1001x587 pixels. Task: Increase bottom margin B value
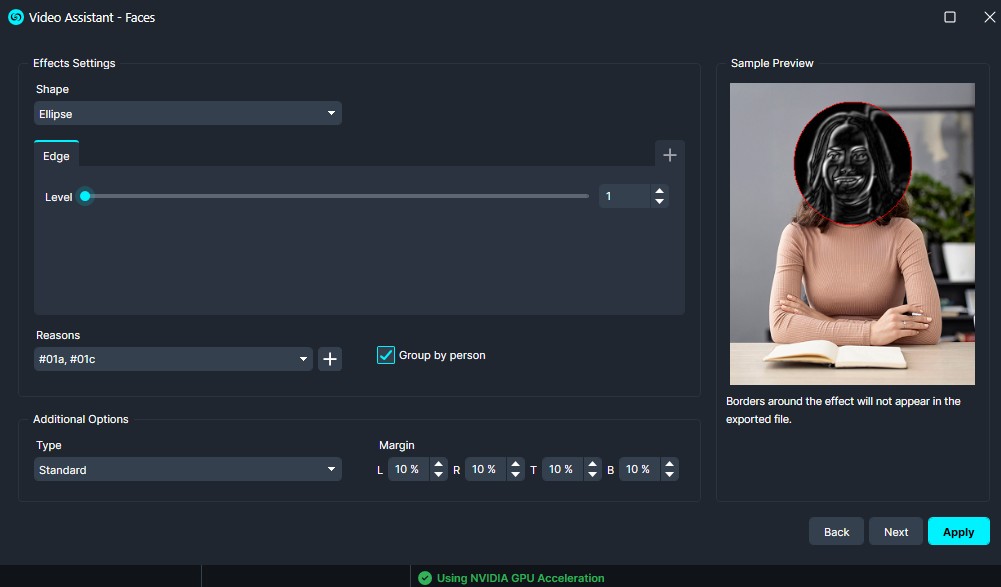coord(669,464)
